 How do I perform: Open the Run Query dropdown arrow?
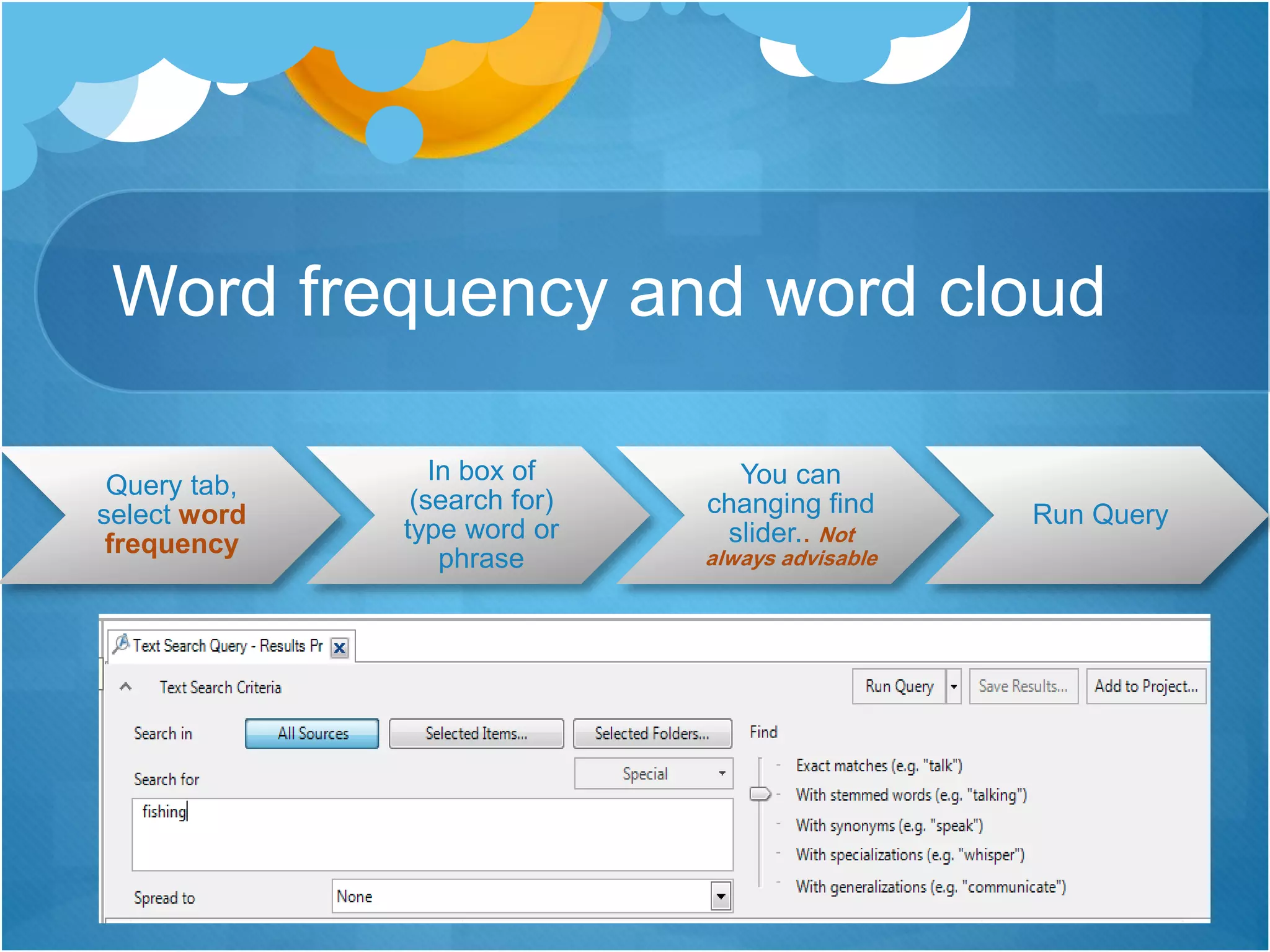(x=954, y=686)
